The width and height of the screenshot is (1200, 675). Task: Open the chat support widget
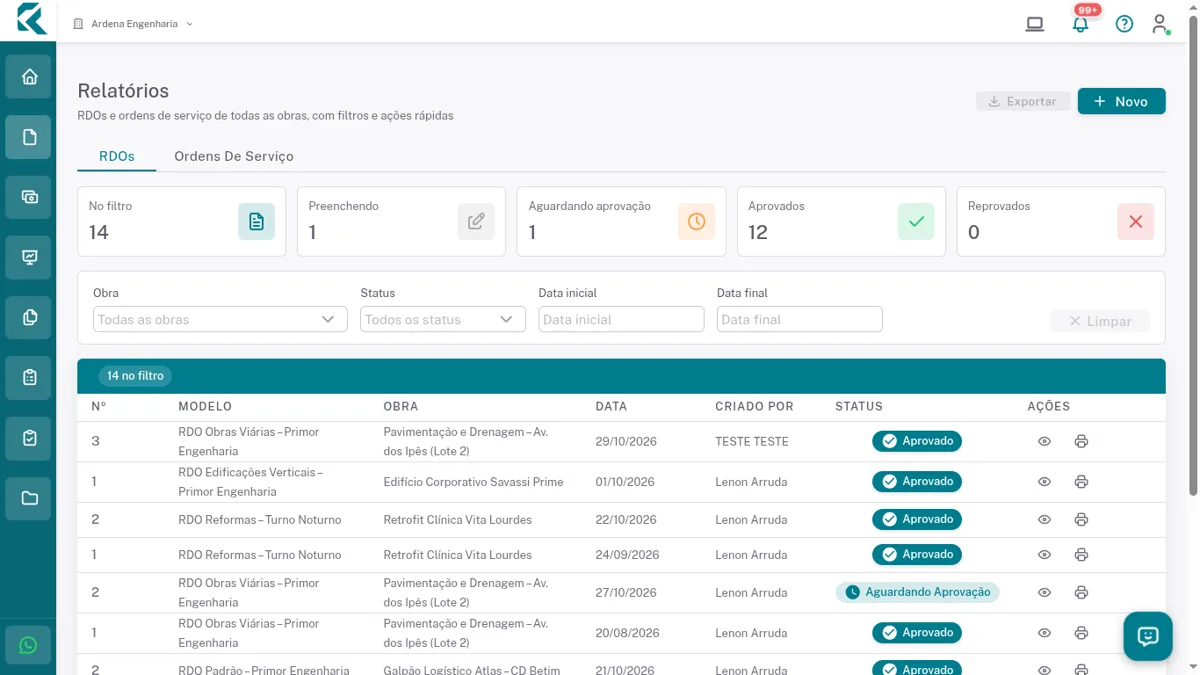click(1147, 636)
